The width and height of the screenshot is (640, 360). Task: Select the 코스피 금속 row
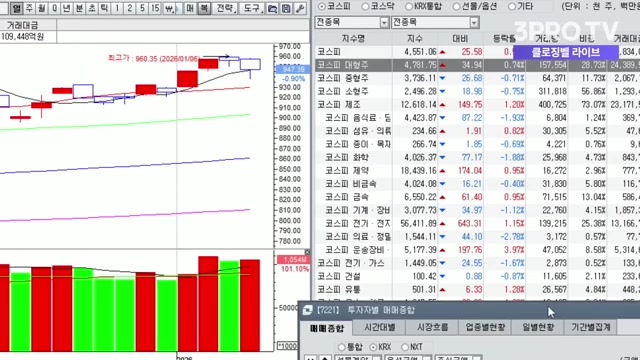pyautogui.click(x=477, y=197)
